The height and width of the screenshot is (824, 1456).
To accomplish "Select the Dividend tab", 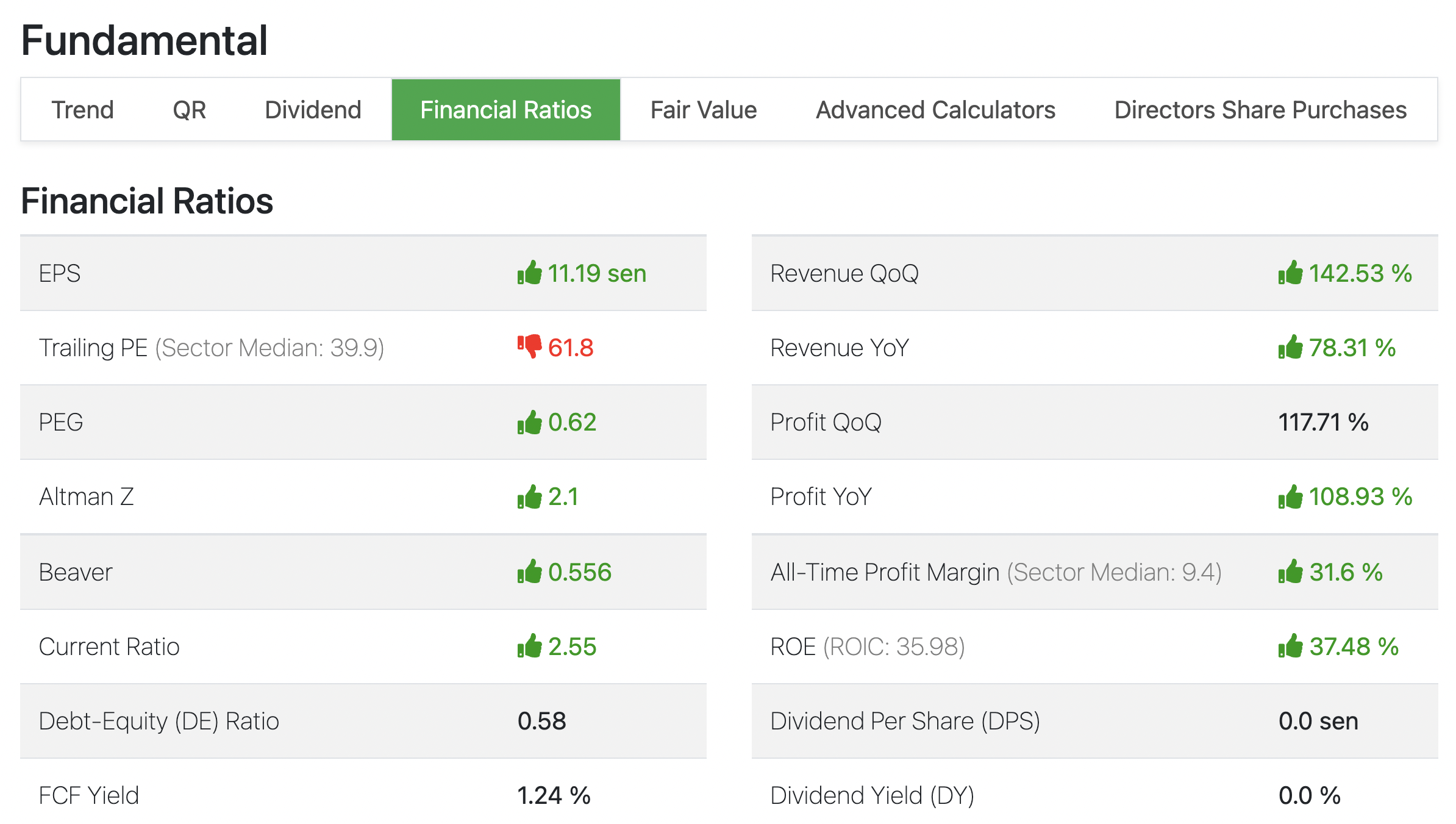I will click(313, 110).
